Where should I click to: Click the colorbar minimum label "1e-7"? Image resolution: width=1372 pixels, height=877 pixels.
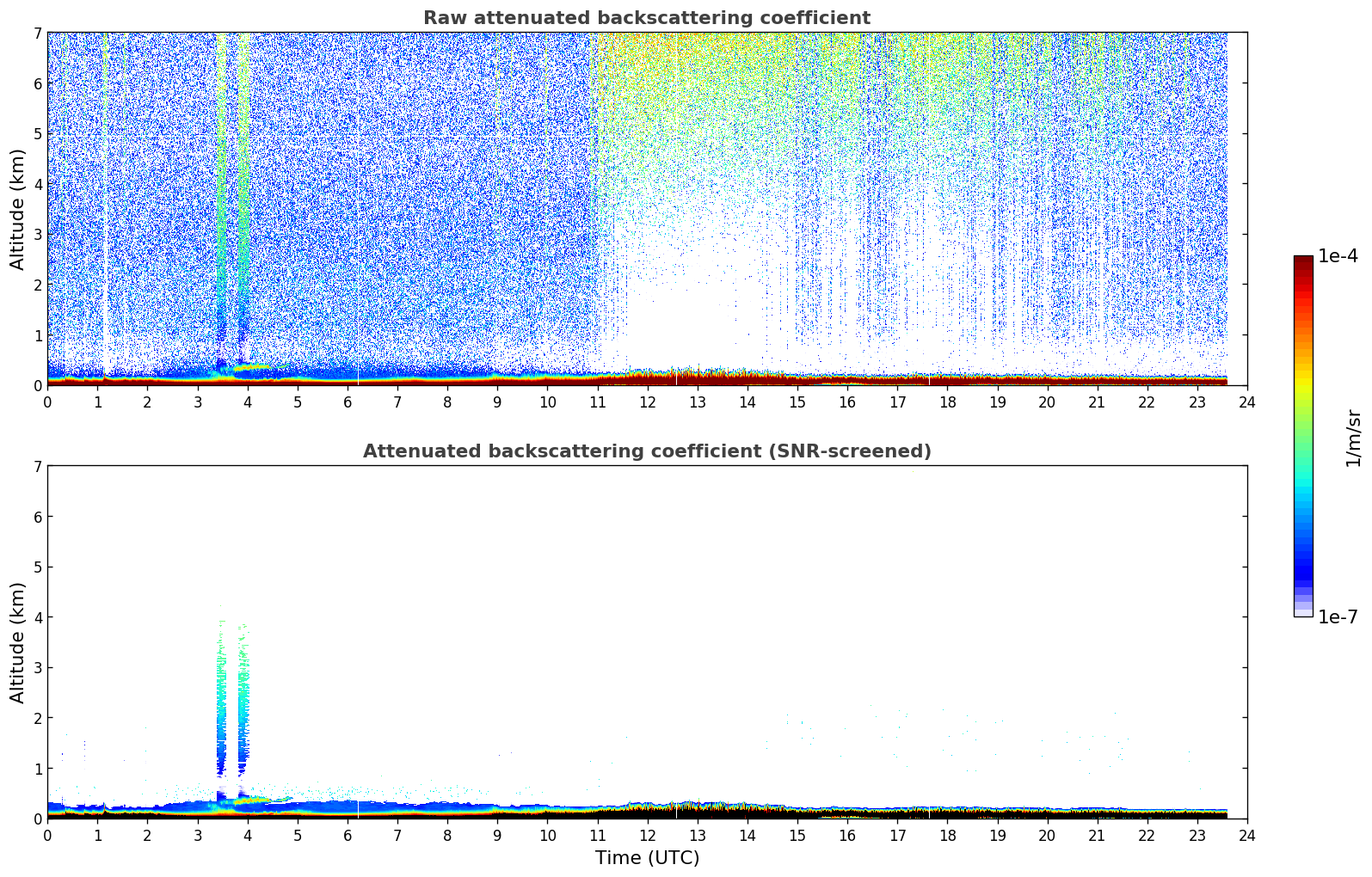pyautogui.click(x=1338, y=616)
